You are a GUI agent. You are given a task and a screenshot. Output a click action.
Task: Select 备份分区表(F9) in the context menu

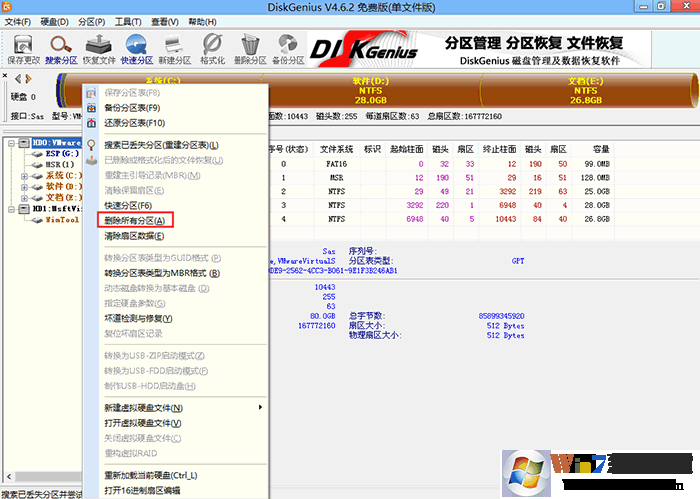[132, 107]
